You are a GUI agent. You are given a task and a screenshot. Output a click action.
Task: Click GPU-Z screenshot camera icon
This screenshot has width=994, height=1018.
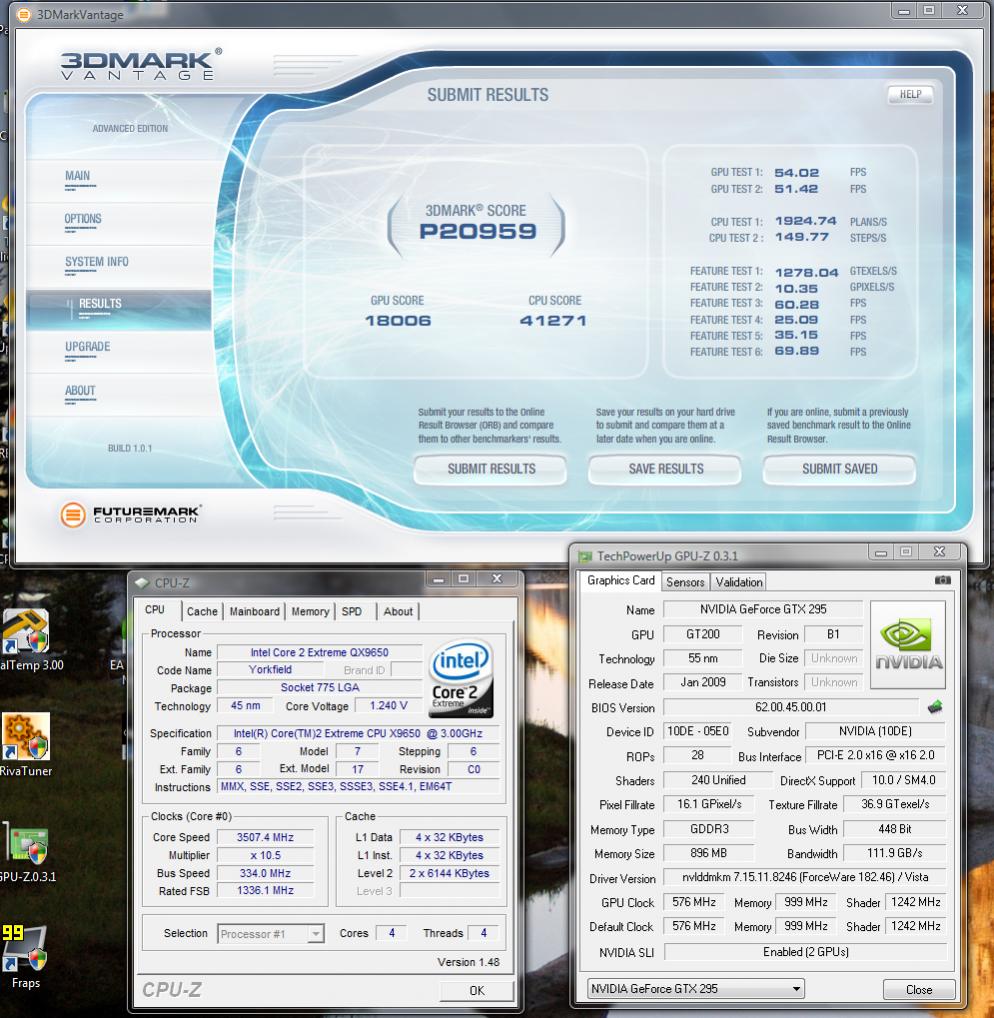click(x=942, y=580)
